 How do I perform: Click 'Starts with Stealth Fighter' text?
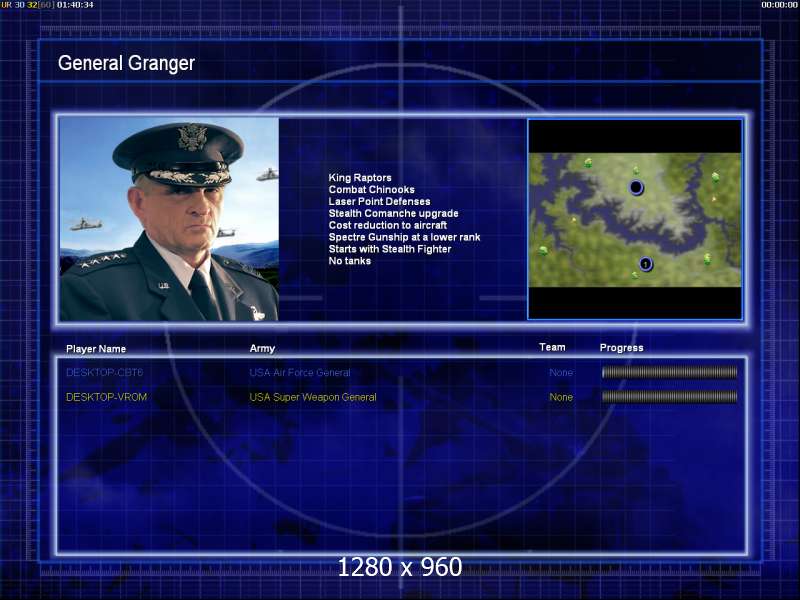point(390,249)
